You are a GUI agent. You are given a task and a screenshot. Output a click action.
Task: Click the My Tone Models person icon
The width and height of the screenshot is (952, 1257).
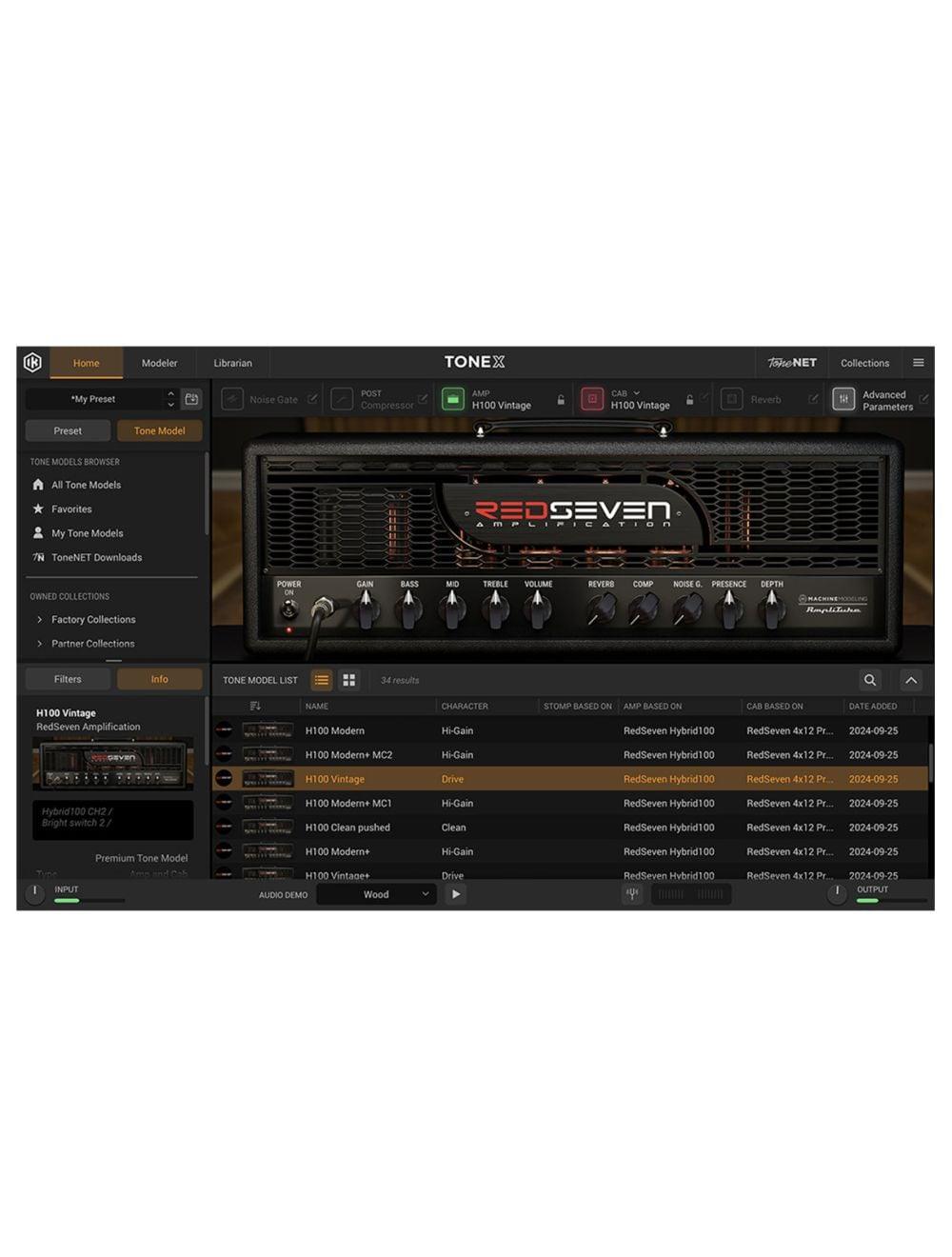(38, 533)
